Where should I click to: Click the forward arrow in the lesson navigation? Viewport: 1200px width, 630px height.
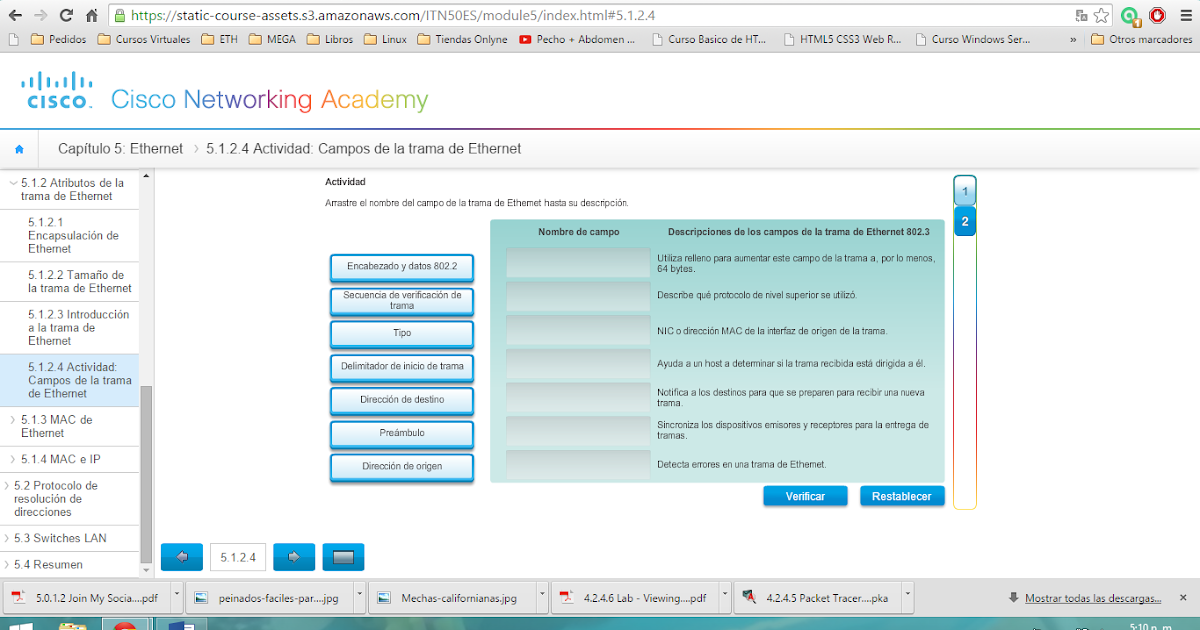tap(293, 557)
